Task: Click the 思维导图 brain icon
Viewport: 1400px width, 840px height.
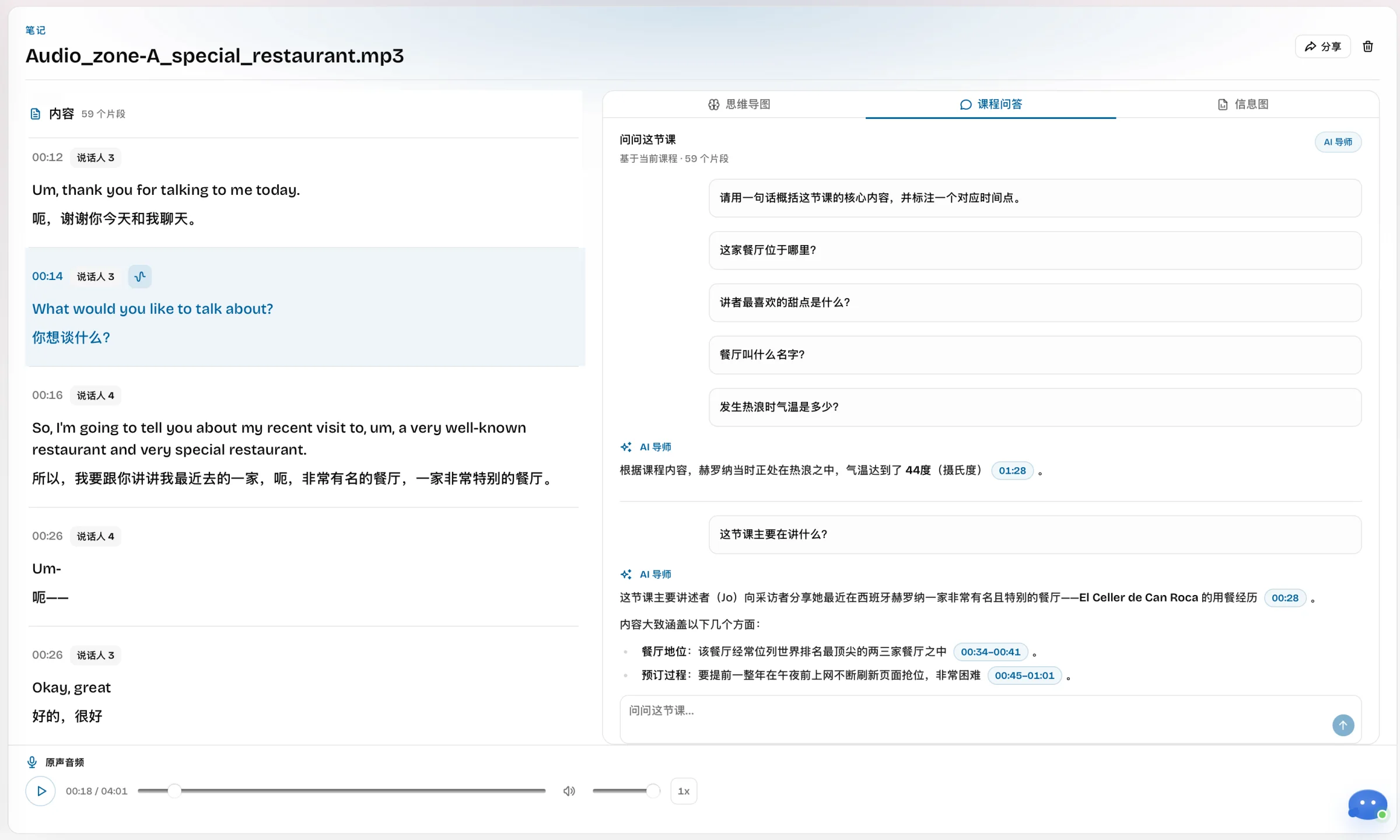Action: click(713, 104)
